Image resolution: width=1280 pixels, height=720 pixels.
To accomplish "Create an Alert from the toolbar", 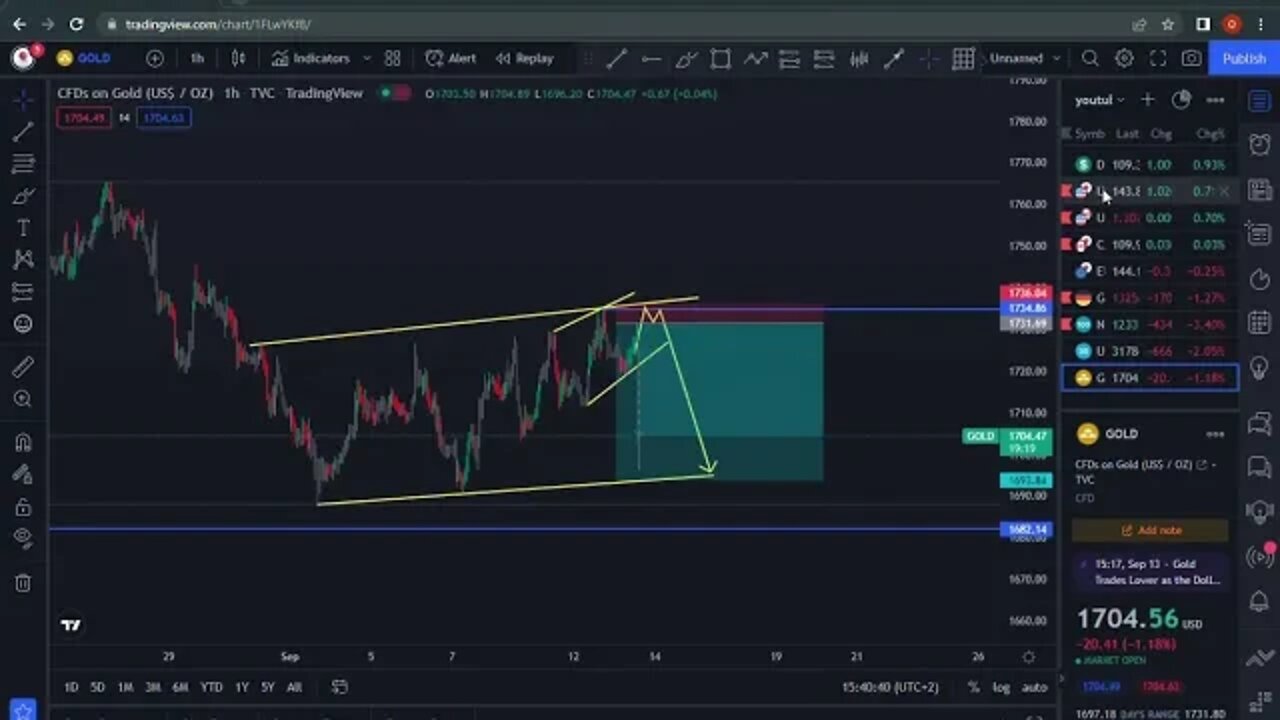I will [x=451, y=58].
